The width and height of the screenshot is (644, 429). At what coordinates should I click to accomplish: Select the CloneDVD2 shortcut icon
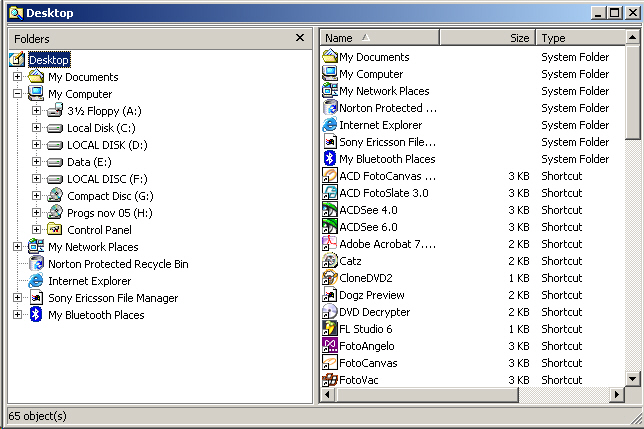tap(330, 278)
